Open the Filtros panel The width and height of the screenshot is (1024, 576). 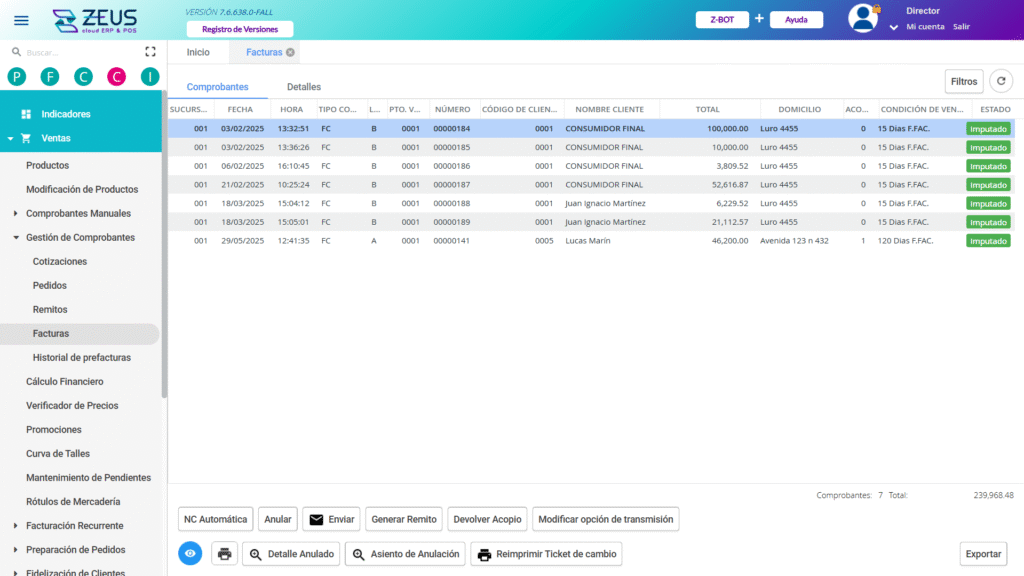coord(964,82)
